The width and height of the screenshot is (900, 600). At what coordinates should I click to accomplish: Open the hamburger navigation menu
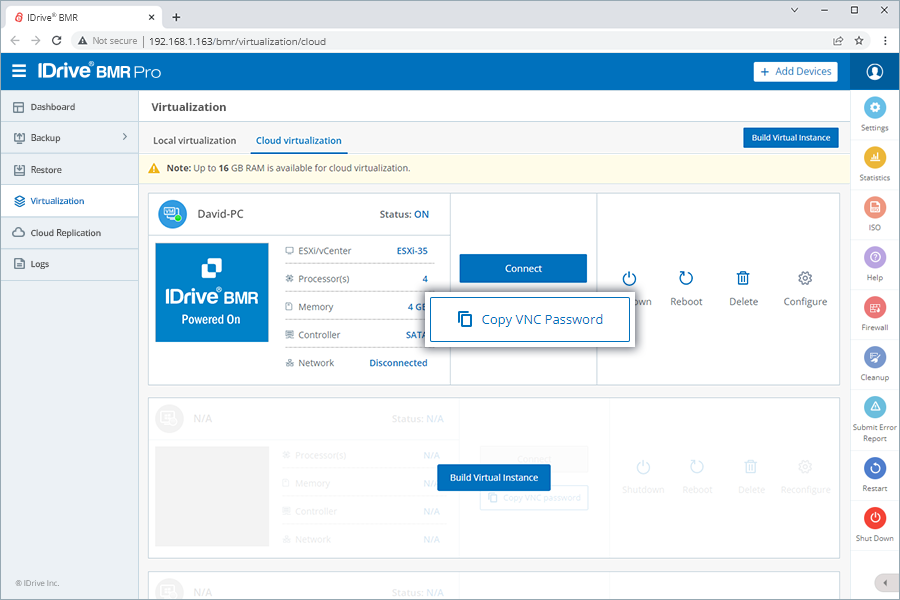(x=19, y=71)
